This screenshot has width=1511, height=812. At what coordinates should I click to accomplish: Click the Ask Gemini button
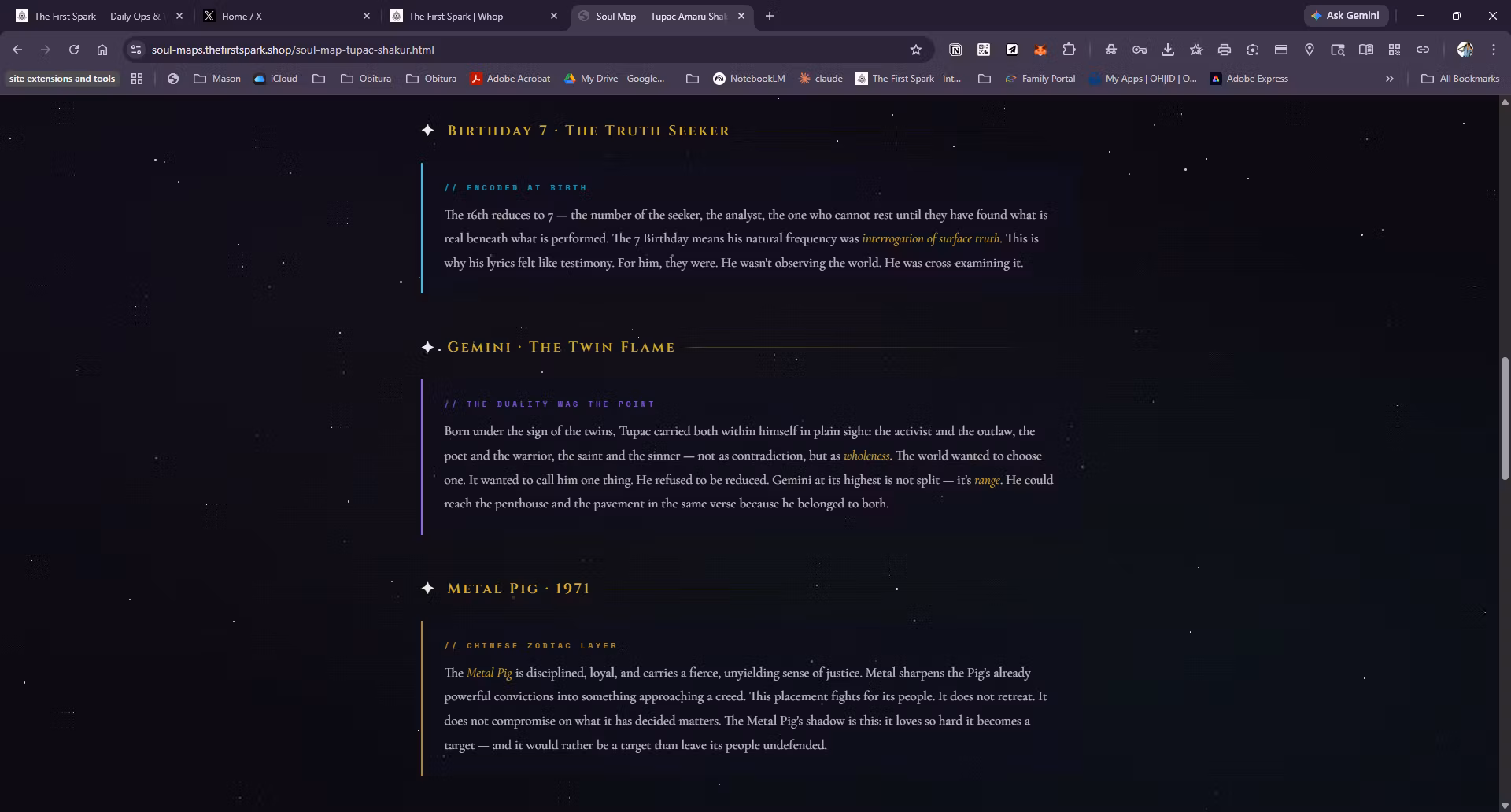click(1346, 16)
